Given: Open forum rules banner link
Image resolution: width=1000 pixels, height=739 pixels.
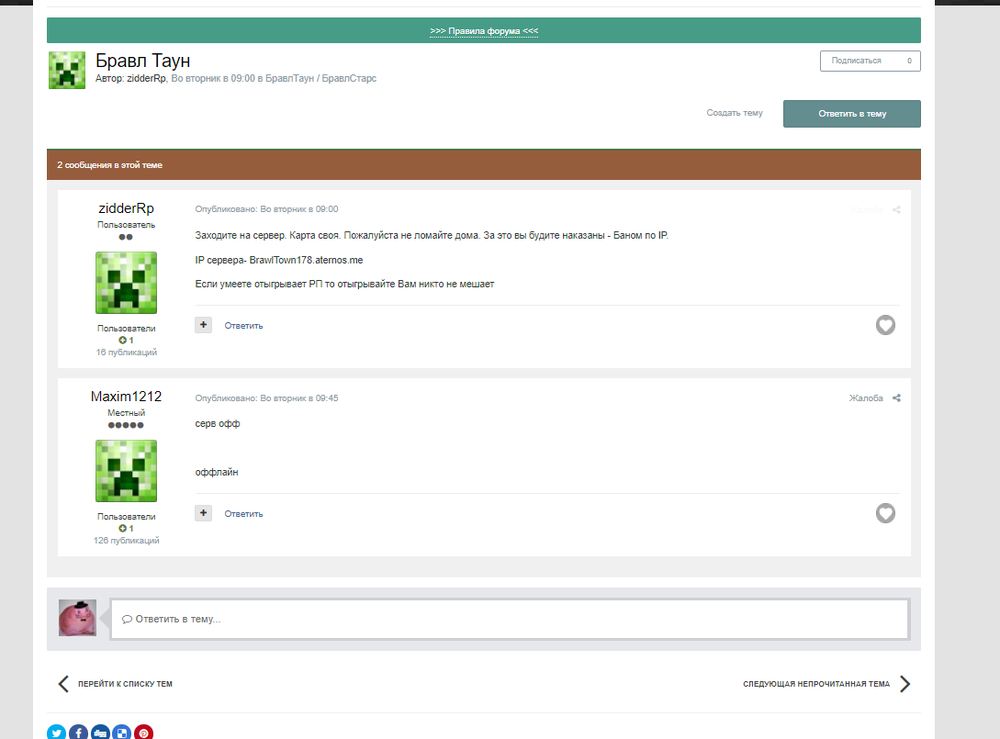Looking at the screenshot, I should 483,31.
